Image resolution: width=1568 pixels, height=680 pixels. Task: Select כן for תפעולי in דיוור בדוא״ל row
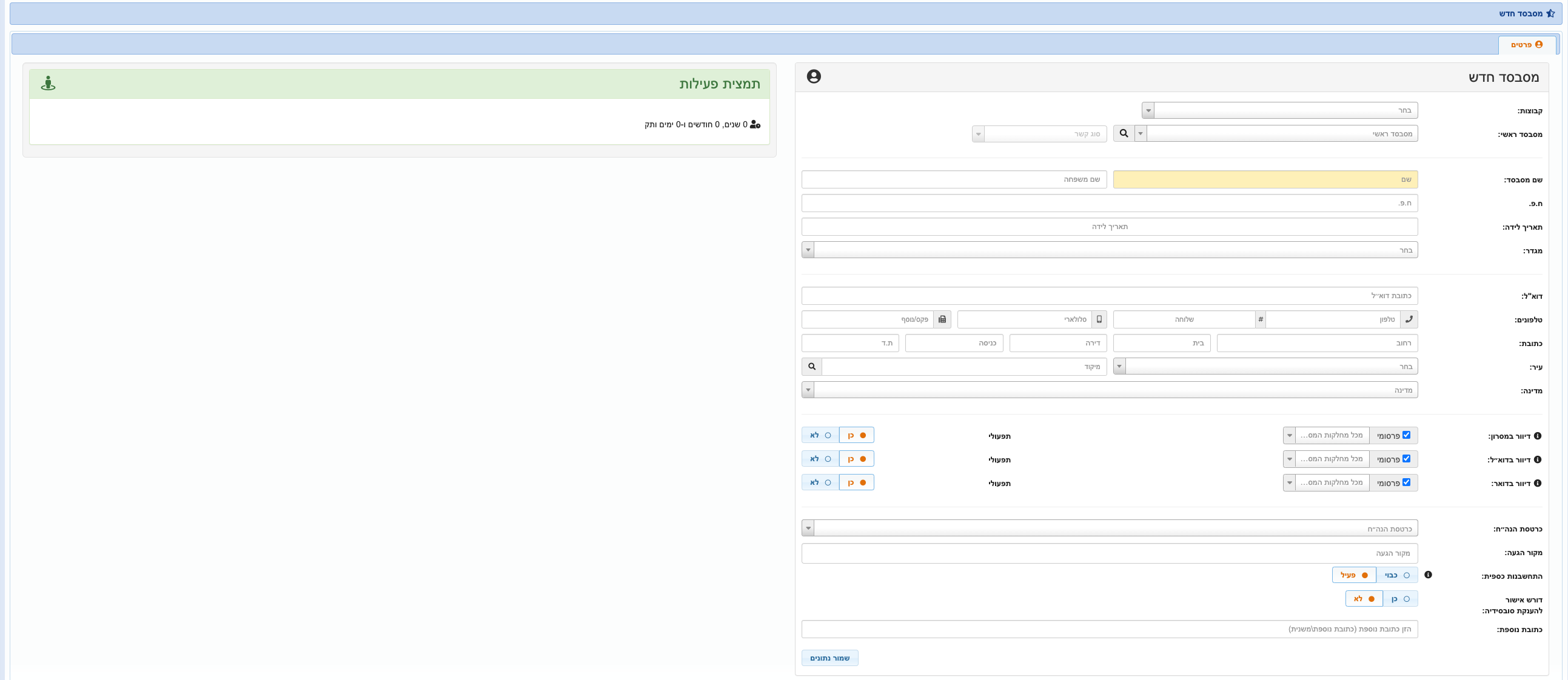pos(856,459)
